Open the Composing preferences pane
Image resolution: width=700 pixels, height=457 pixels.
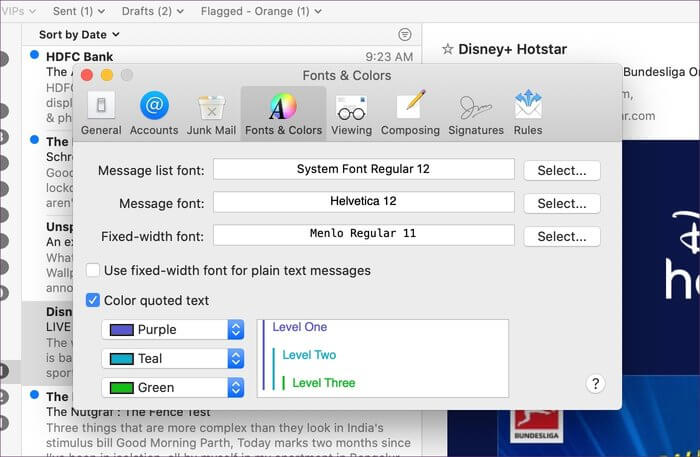click(410, 113)
